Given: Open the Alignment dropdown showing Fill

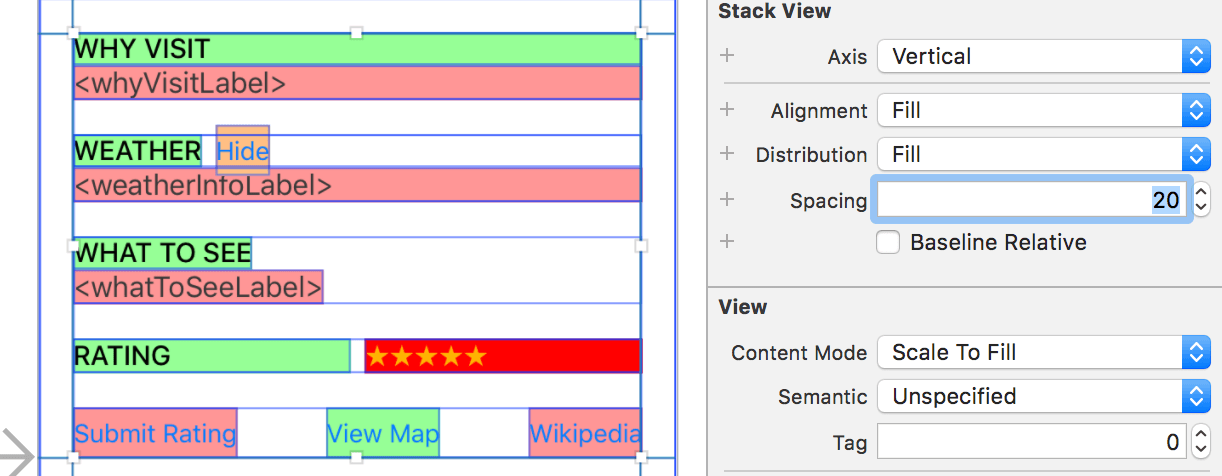Looking at the screenshot, I should [x=1044, y=110].
